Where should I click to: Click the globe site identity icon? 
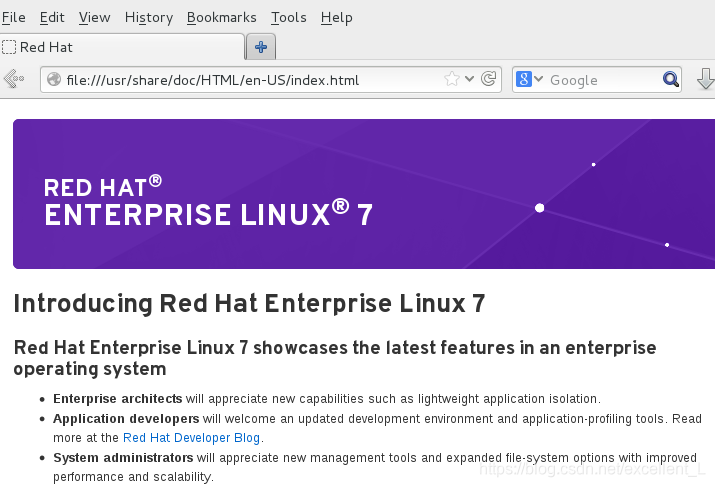point(54,79)
